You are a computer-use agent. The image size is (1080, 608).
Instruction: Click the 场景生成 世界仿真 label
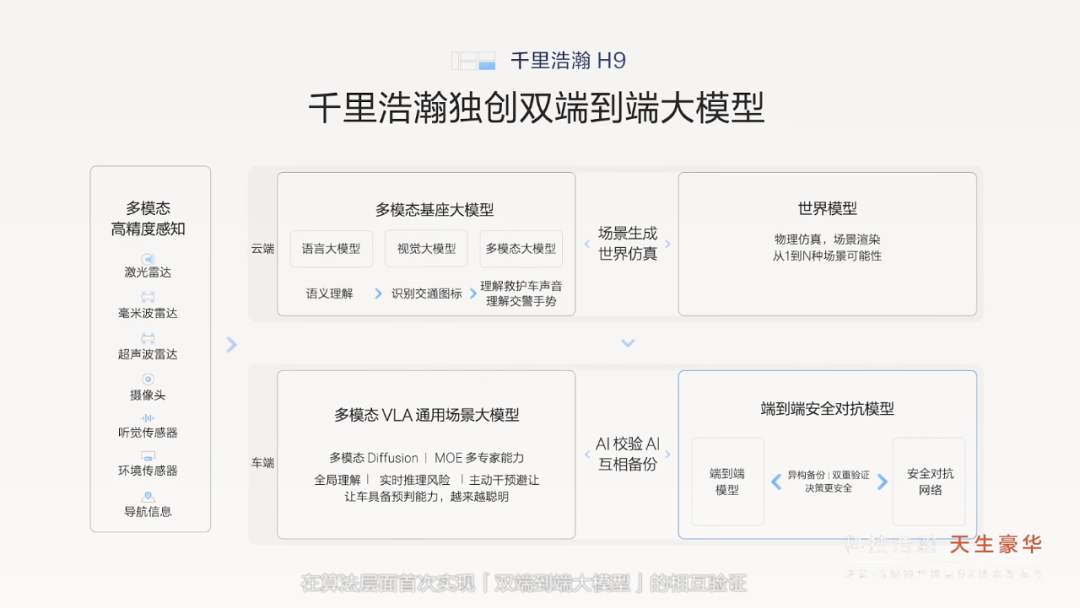point(627,244)
